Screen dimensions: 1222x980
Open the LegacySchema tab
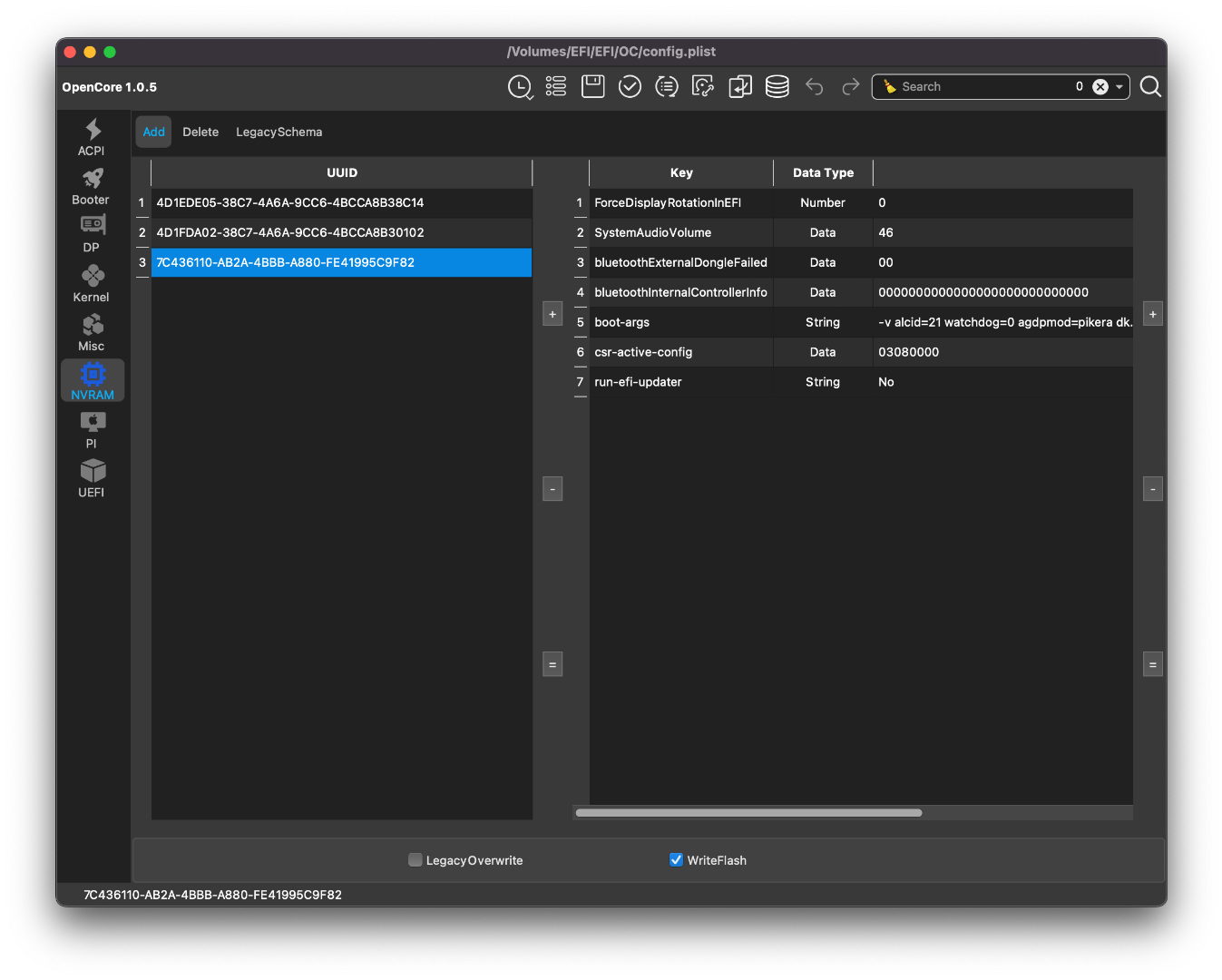pos(279,132)
